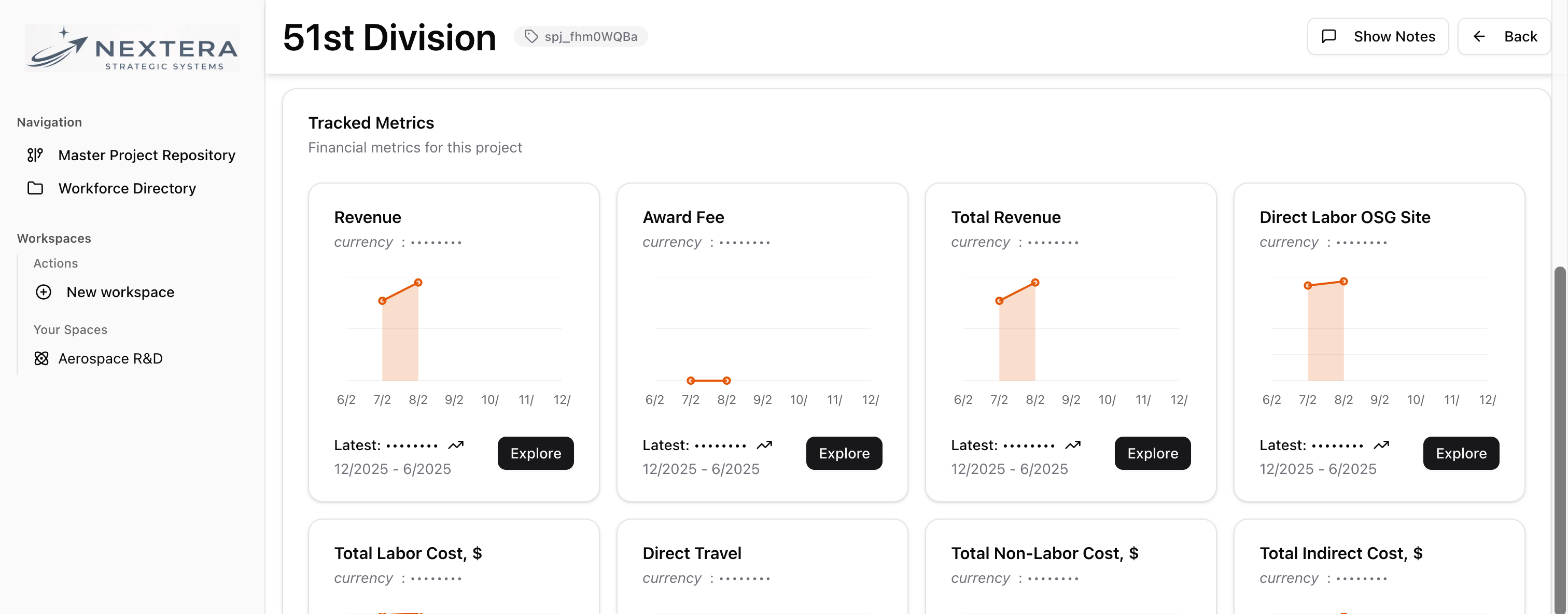Click Direct Labor OSG Site chart's right data point
Screen dimensions: 1568x614
tap(1344, 281)
